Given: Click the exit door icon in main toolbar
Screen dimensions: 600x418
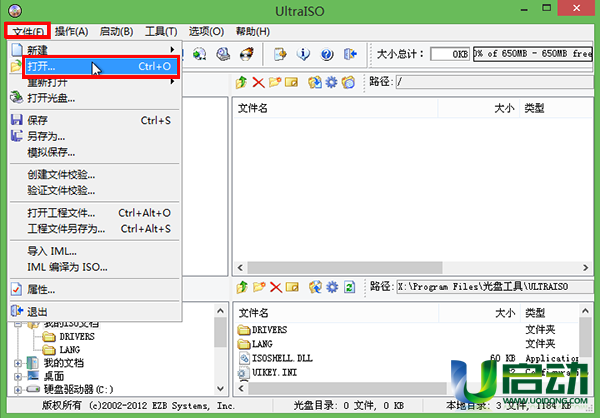Looking at the screenshot, I should [350, 54].
